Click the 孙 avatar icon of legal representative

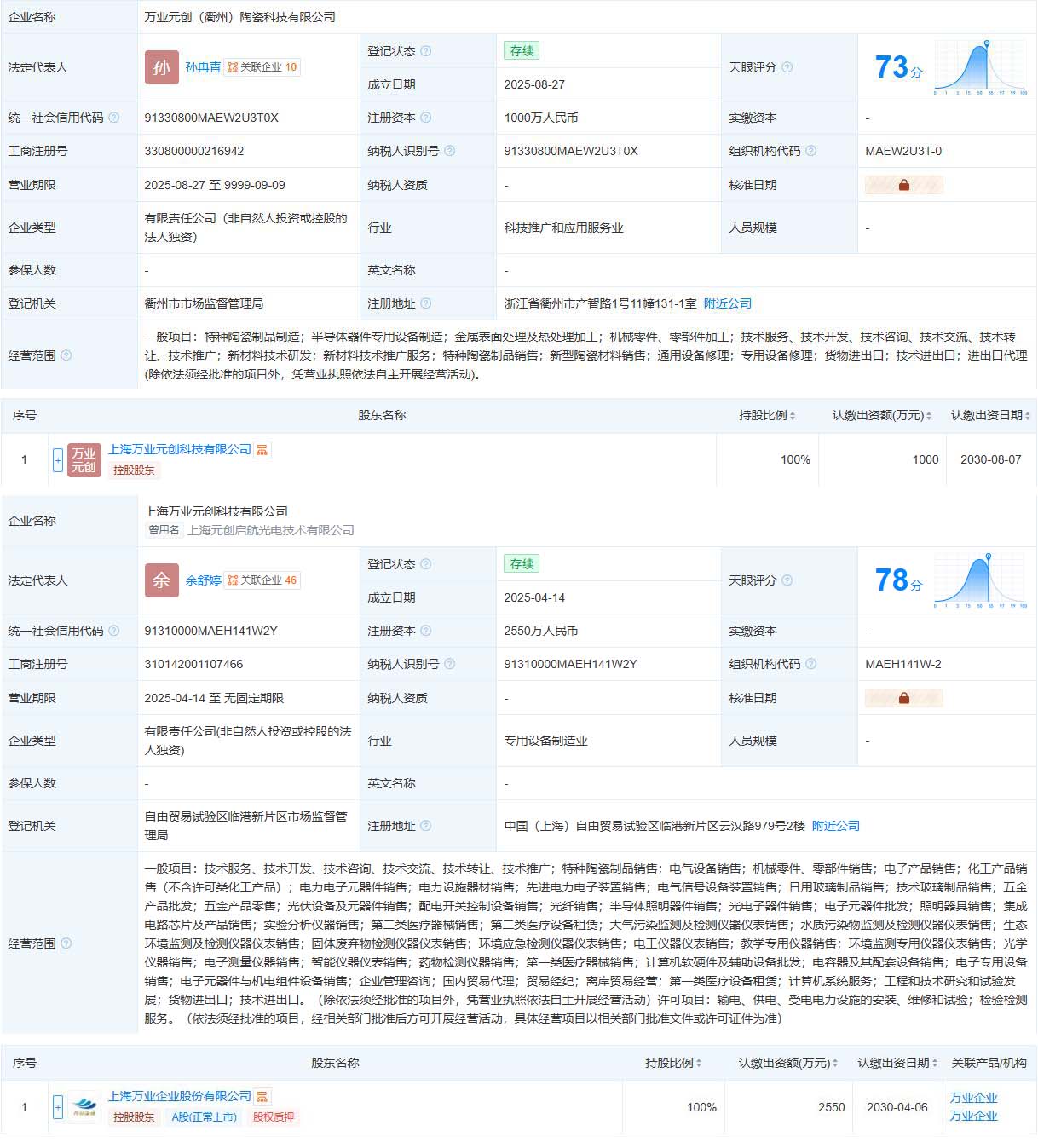coord(161,67)
